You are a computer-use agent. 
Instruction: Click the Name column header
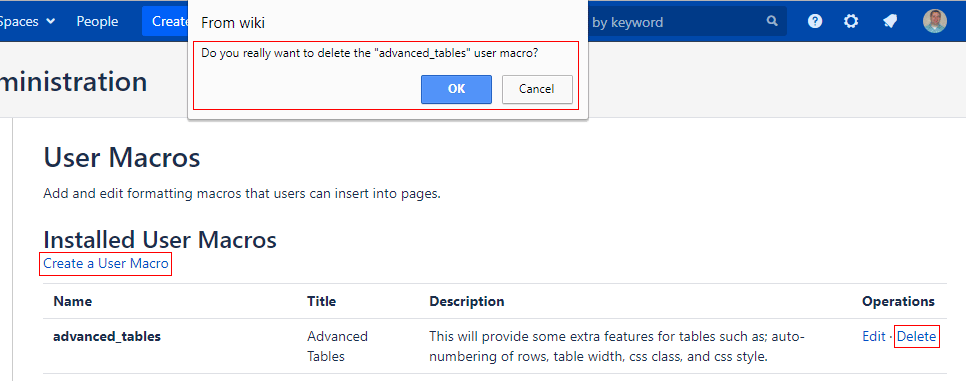[x=73, y=301]
